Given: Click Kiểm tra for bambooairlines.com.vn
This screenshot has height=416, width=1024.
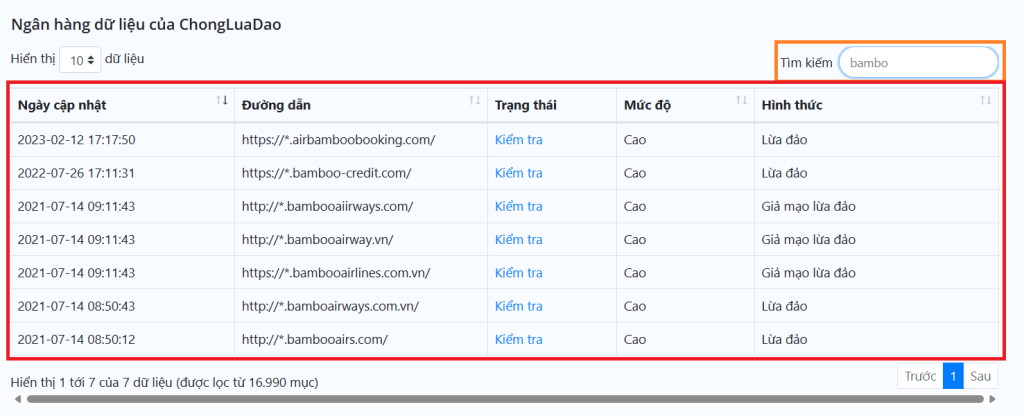Looking at the screenshot, I should [x=519, y=273].
